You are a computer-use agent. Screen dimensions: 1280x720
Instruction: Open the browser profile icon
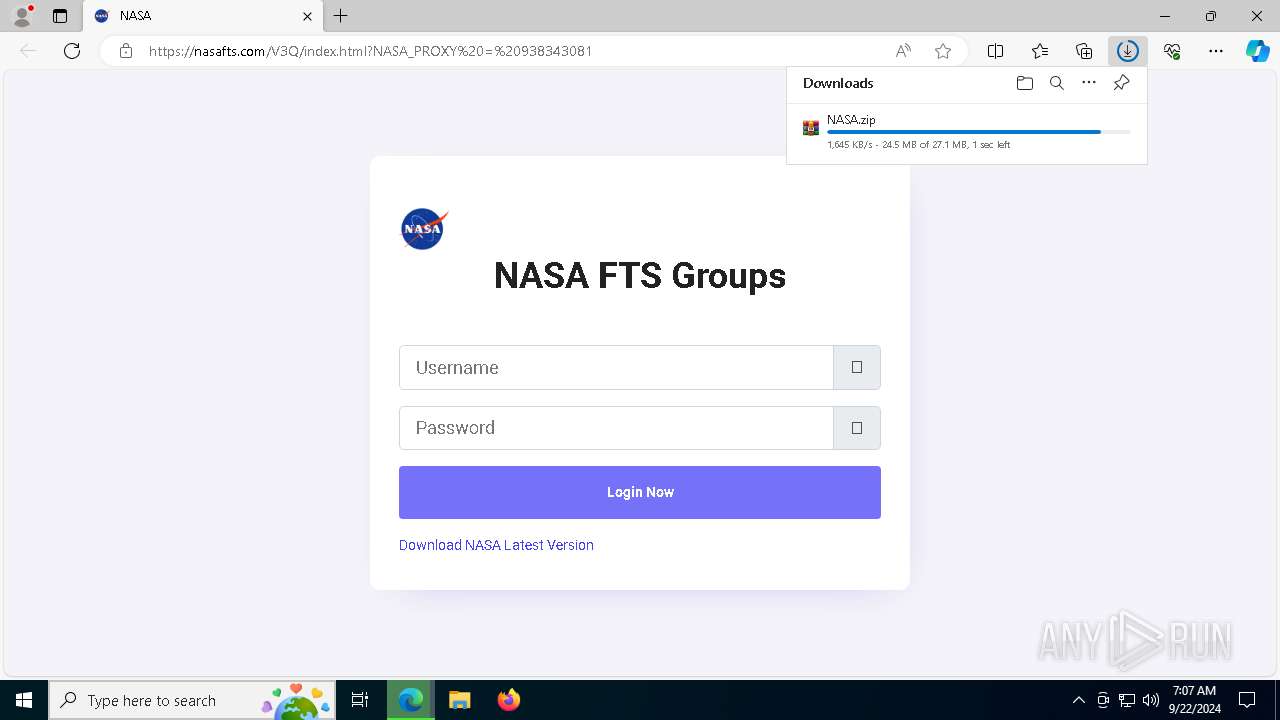tap(22, 16)
